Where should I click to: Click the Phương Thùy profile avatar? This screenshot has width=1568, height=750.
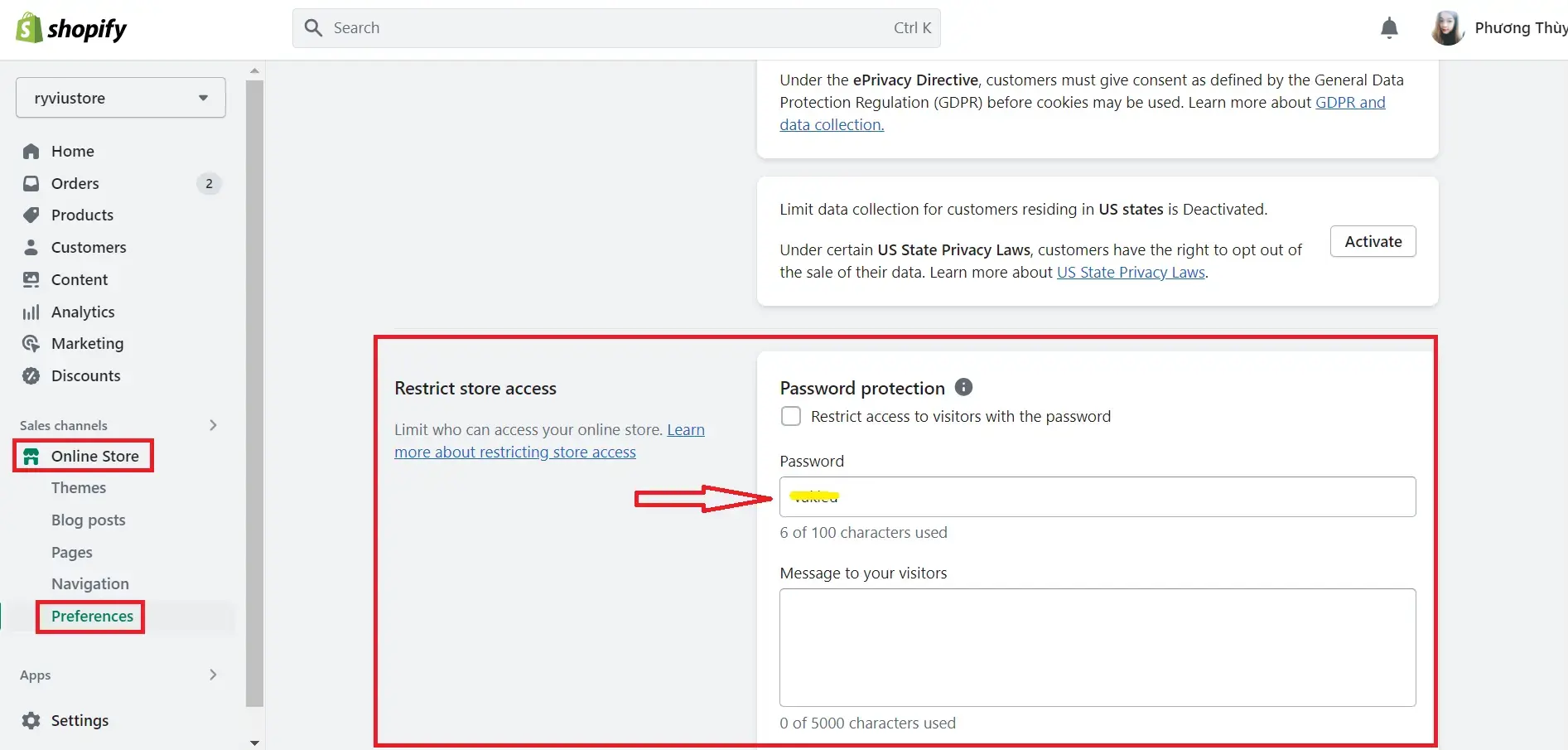tap(1447, 28)
